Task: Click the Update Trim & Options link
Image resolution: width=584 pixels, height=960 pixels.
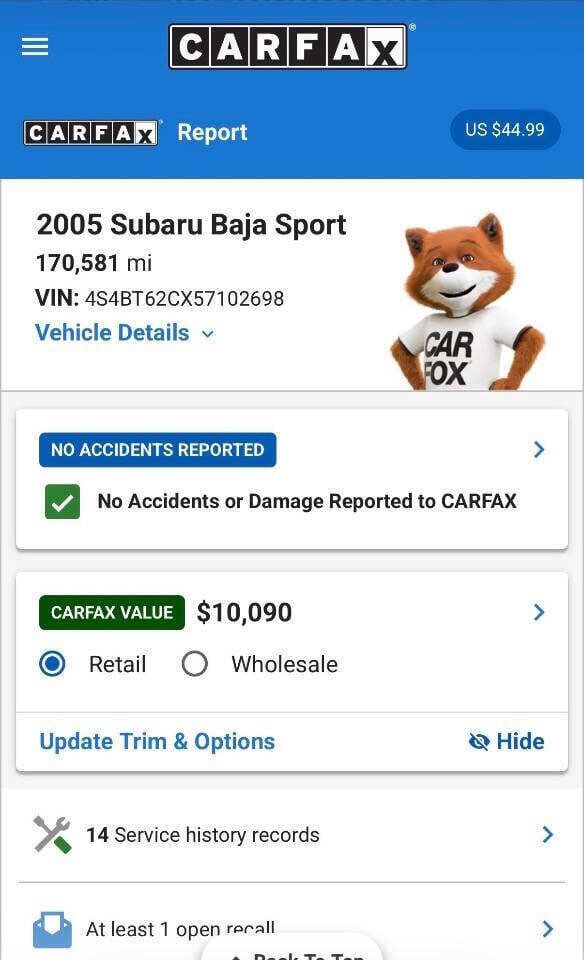Action: pyautogui.click(x=156, y=741)
